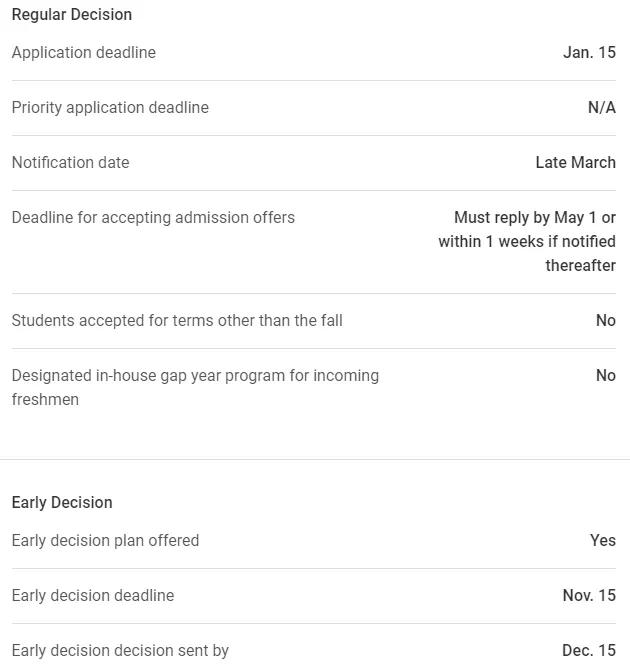Select Deadline for accepting admission offers label
This screenshot has height=670, width=630.
click(153, 217)
